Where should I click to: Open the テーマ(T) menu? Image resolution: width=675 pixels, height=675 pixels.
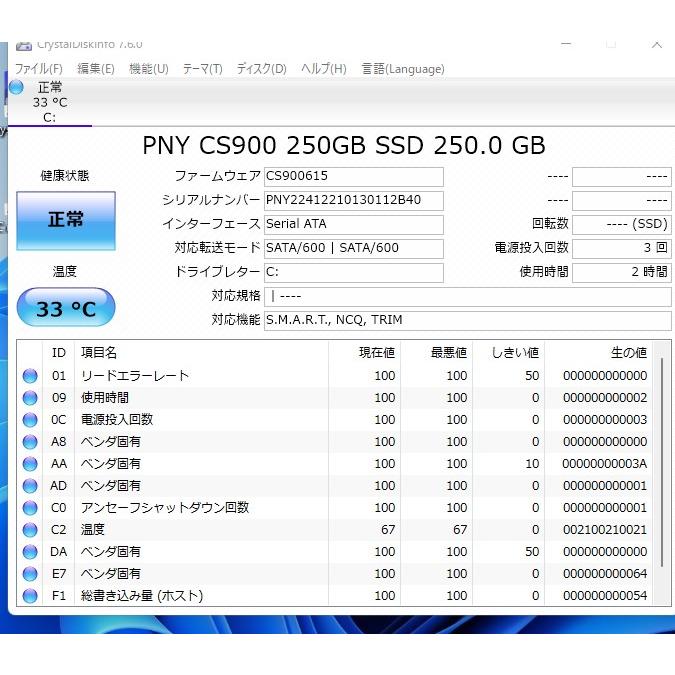202,69
